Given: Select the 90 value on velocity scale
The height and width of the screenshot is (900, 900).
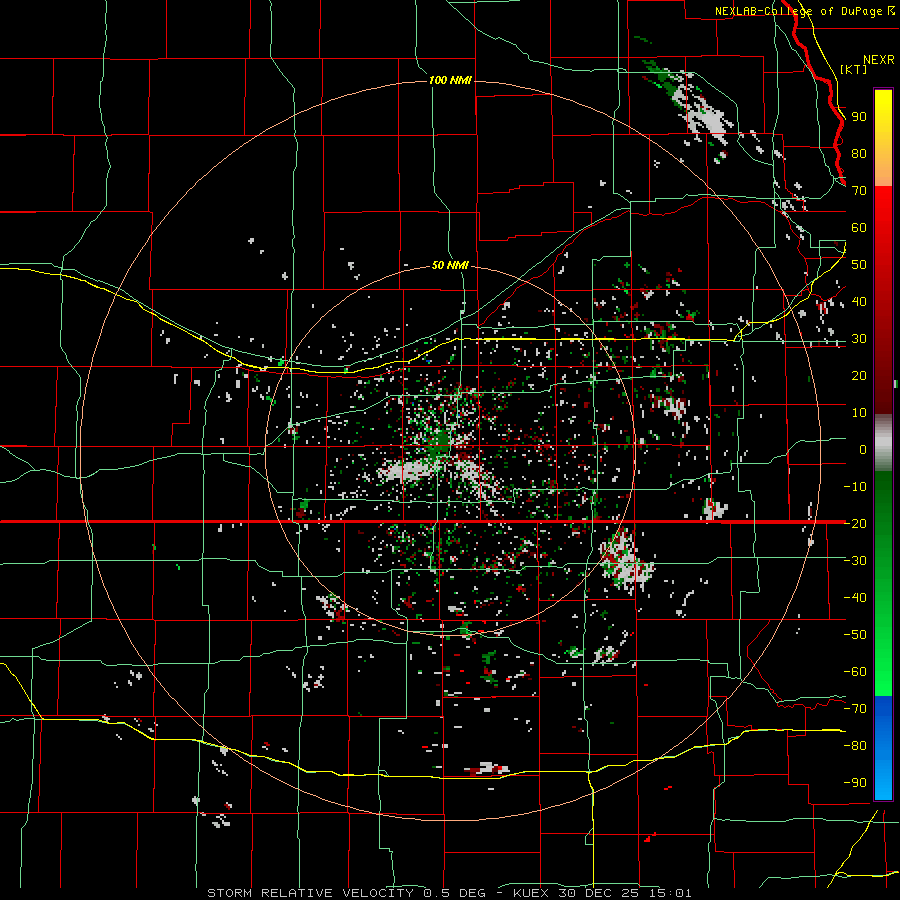Looking at the screenshot, I should tap(859, 117).
